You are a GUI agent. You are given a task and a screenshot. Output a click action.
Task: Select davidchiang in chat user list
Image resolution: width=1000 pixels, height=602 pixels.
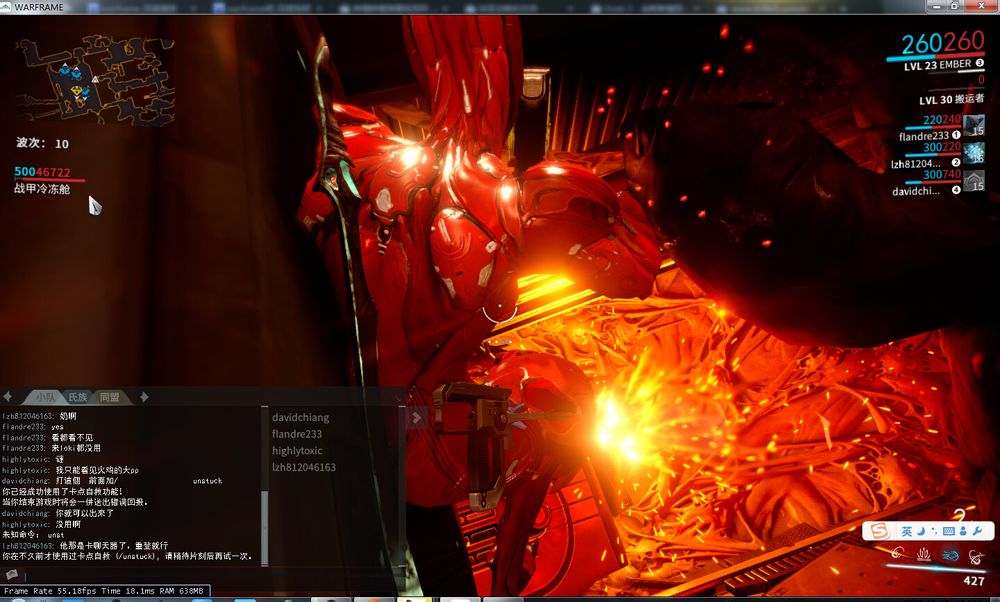300,418
